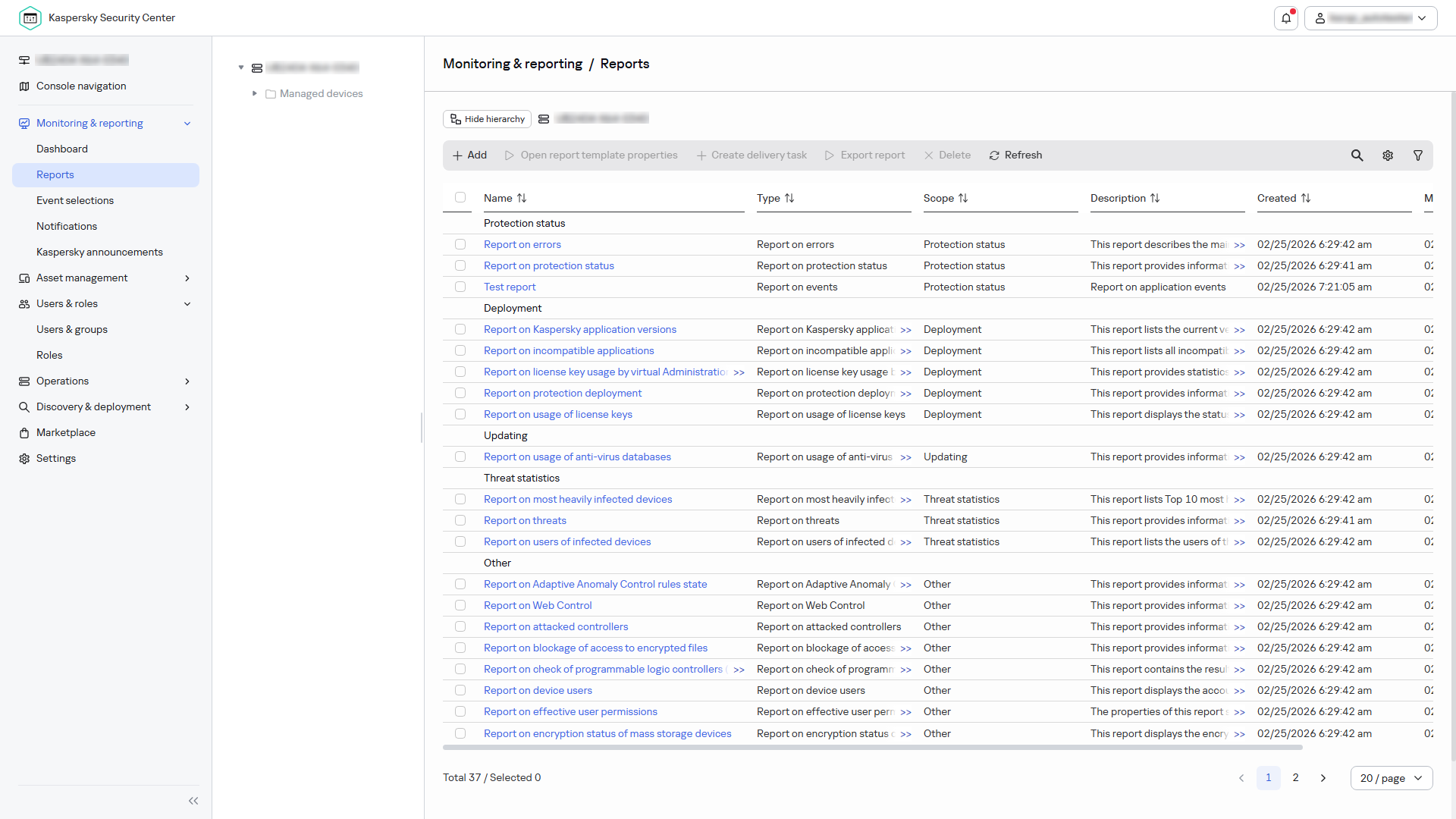Sort by Name column arrows
The height and width of the screenshot is (819, 1456).
[x=522, y=198]
